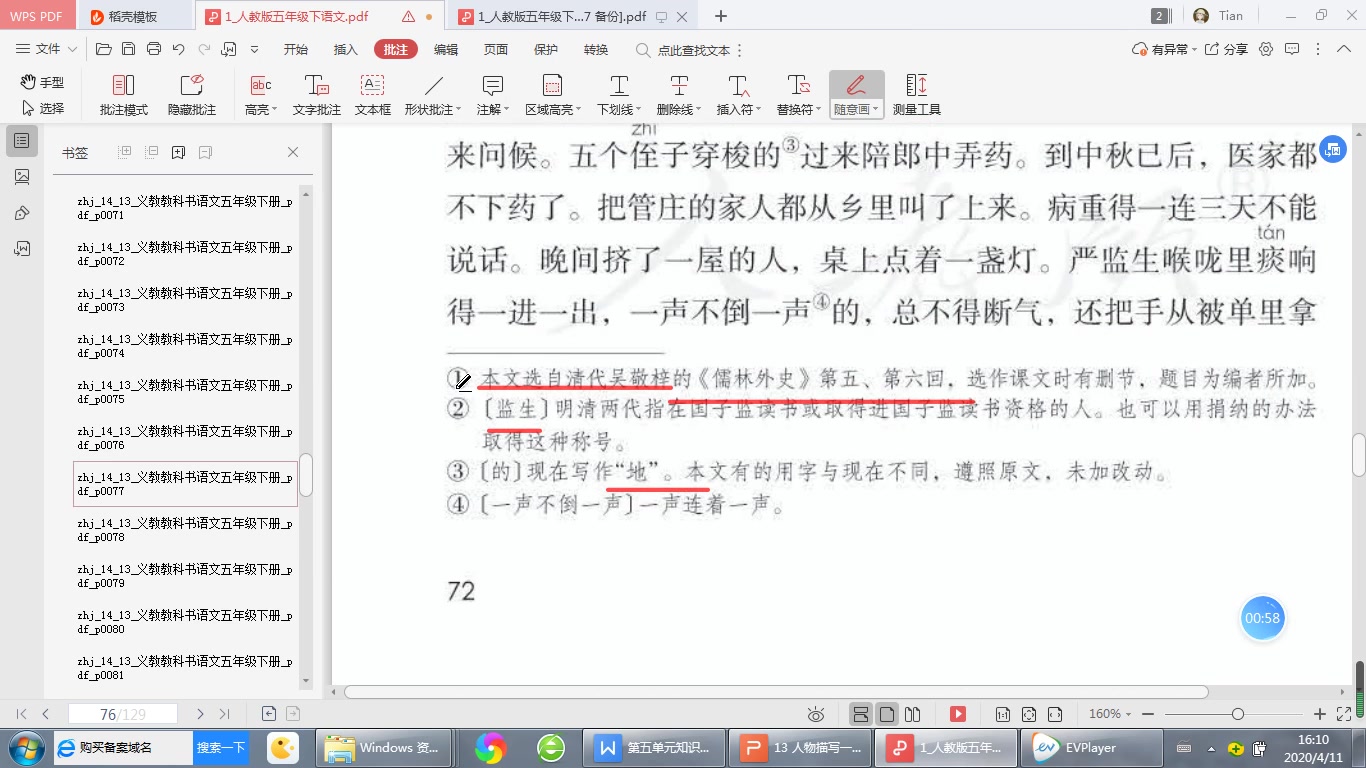Open the 测量工具 measure tool
This screenshot has height=768, width=1366.
pyautogui.click(x=917, y=95)
